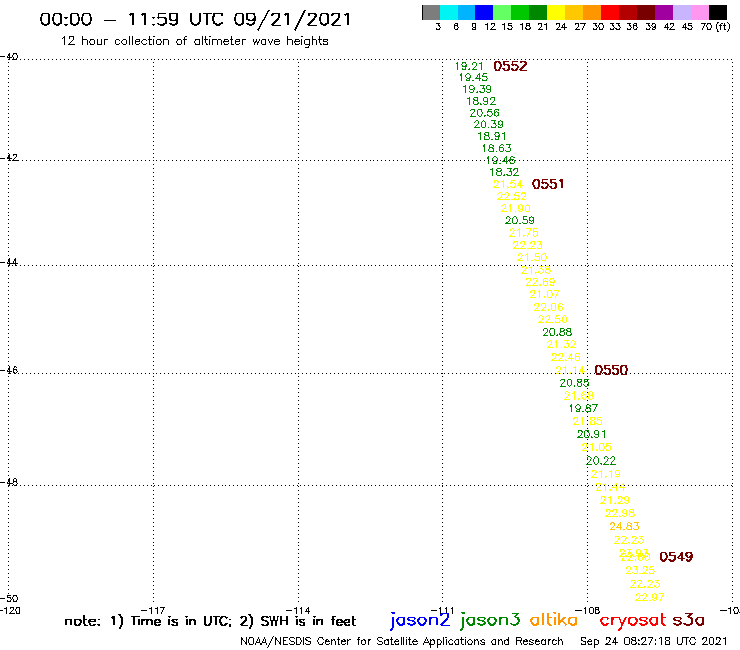Click the yellow value 23.25
Viewport: 740px width, 650px height.
pyautogui.click(x=640, y=570)
